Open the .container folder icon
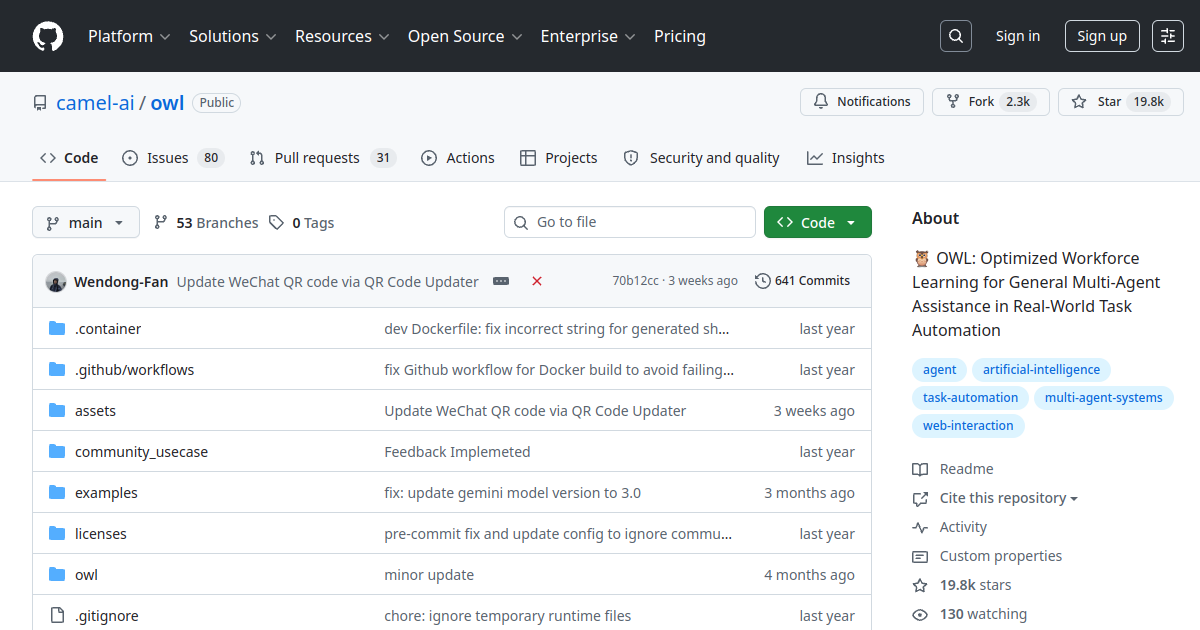 (x=57, y=329)
